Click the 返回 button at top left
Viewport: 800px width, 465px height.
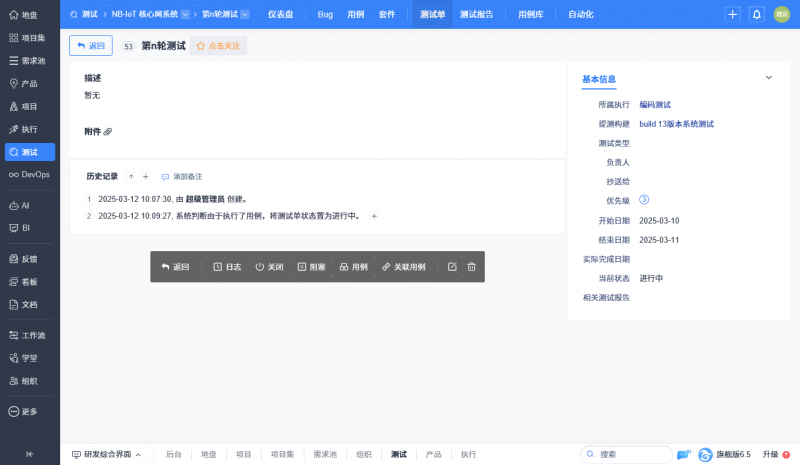[x=91, y=46]
